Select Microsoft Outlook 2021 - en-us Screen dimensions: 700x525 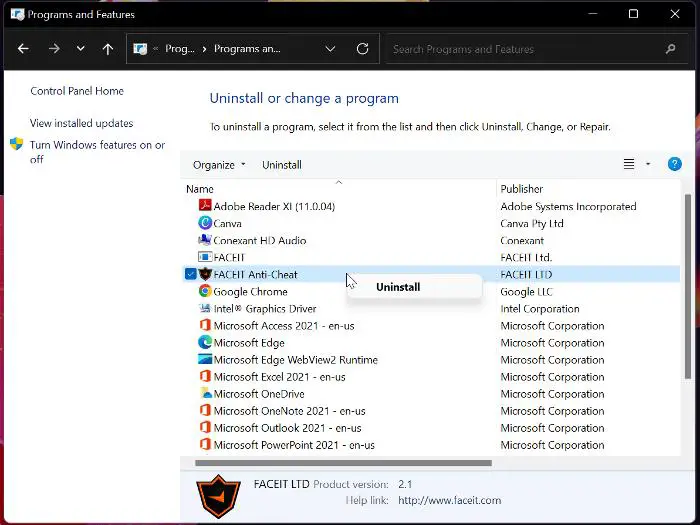click(288, 428)
